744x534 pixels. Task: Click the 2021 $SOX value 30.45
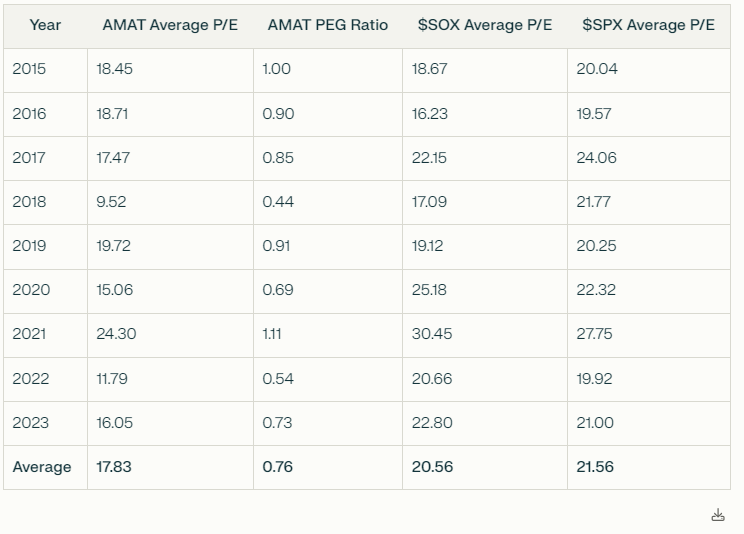[x=431, y=334]
